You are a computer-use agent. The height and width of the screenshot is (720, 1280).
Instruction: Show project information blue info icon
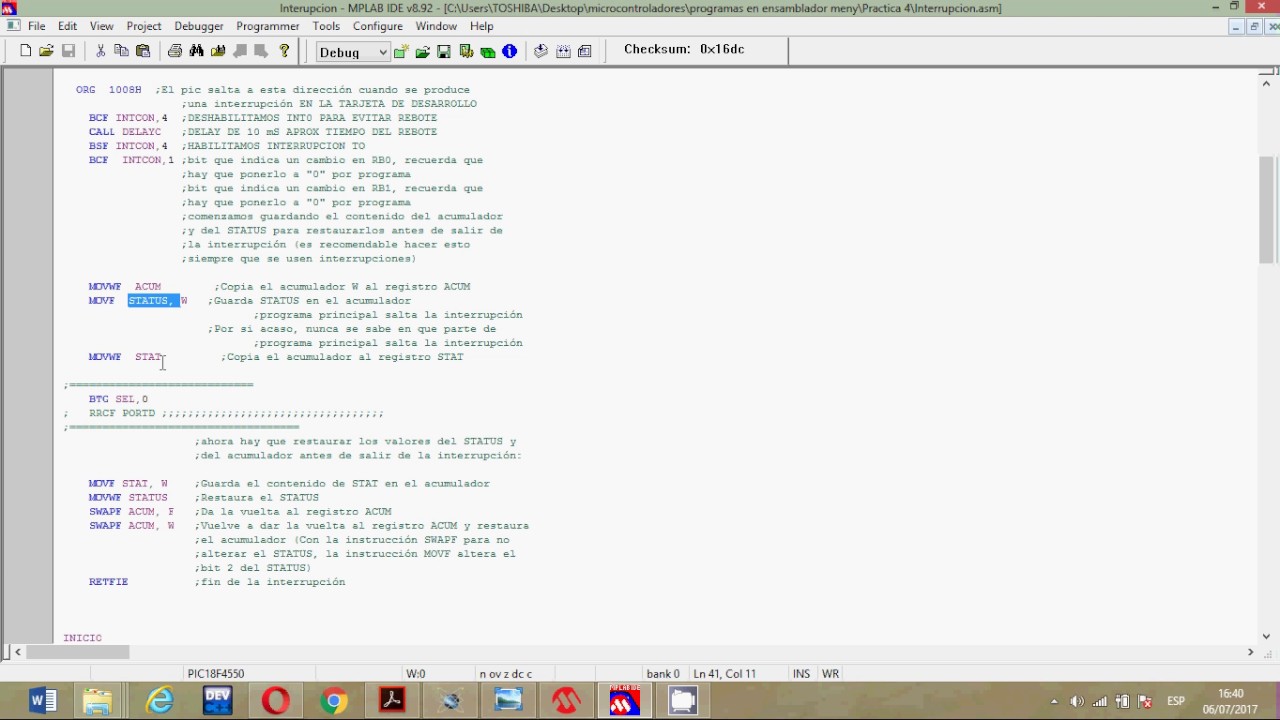[x=509, y=51]
